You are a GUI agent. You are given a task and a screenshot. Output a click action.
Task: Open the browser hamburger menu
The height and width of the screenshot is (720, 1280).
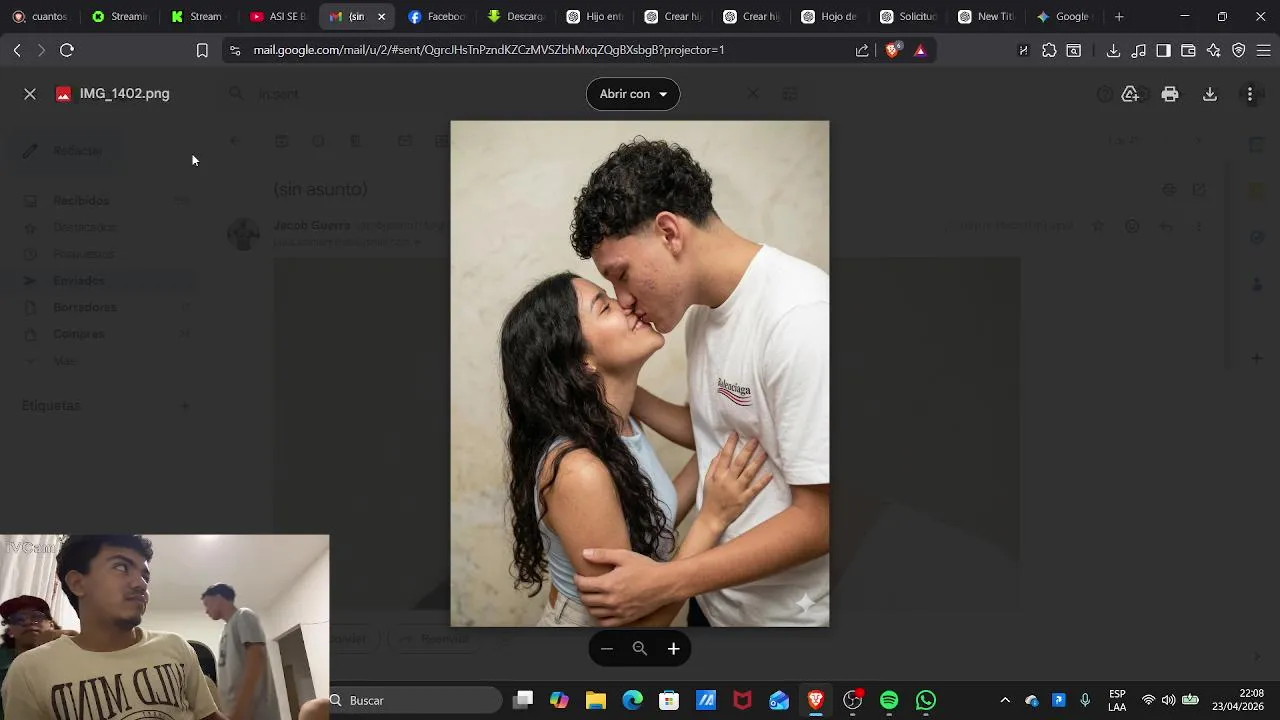[1263, 50]
